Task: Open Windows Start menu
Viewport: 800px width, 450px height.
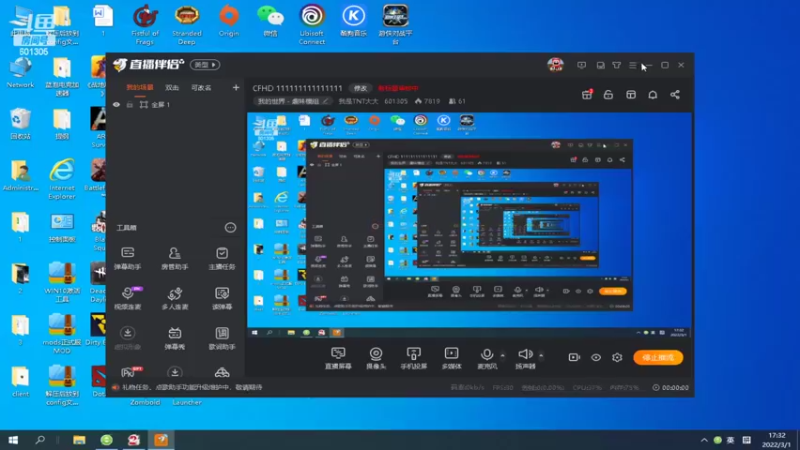Action: pyautogui.click(x=13, y=440)
